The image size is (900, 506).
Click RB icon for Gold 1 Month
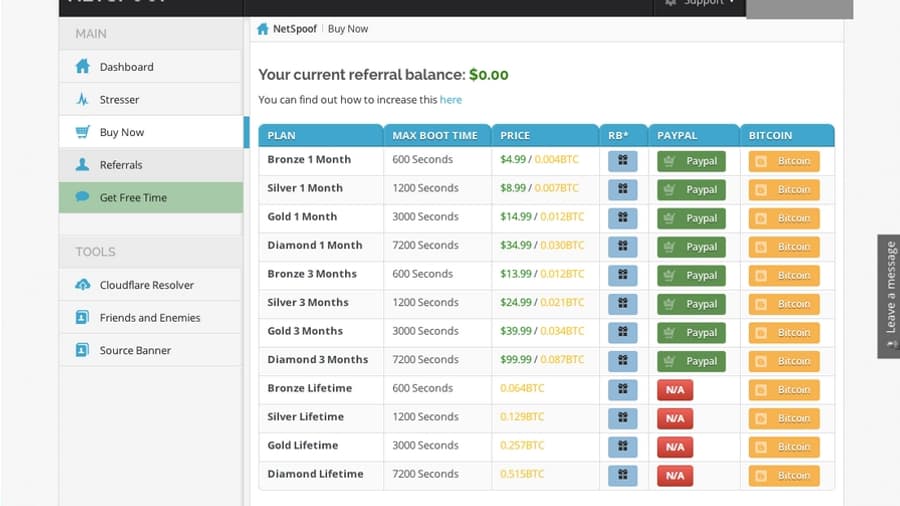623,218
